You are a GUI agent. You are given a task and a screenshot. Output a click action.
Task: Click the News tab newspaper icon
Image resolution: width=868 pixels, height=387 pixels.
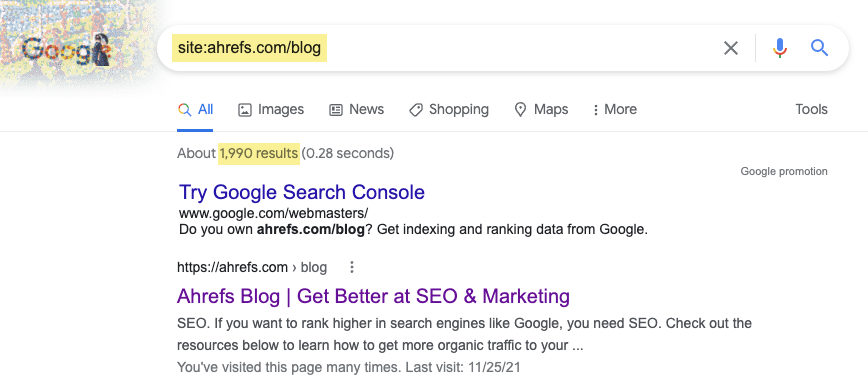pyautogui.click(x=336, y=110)
